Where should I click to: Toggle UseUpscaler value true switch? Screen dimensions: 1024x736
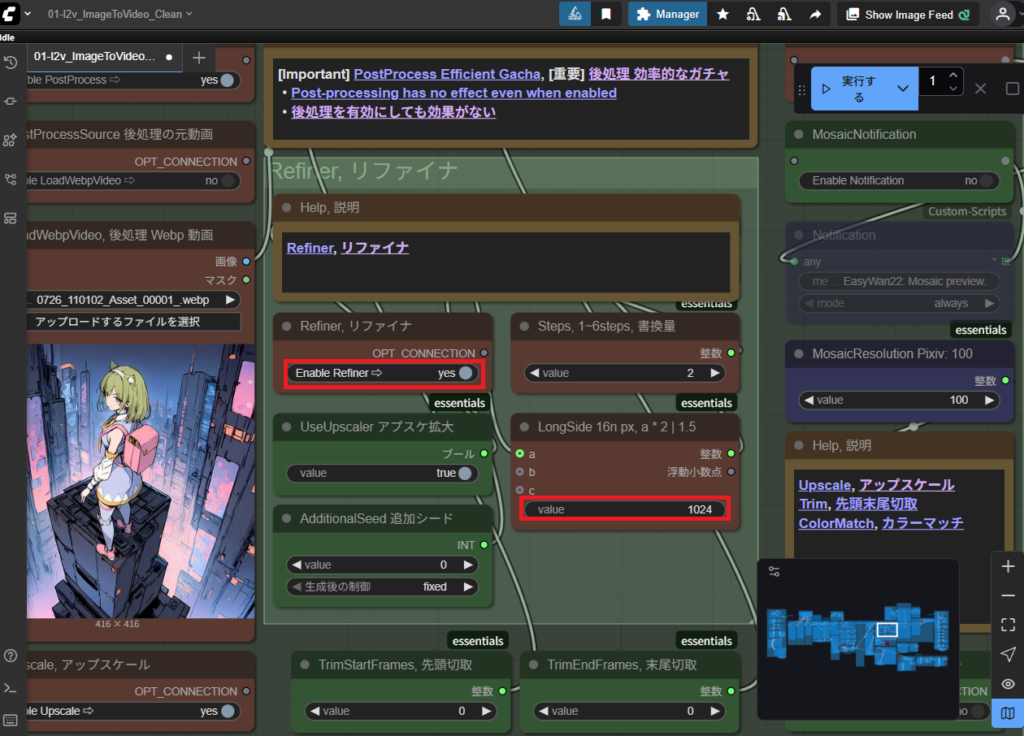click(x=464, y=473)
